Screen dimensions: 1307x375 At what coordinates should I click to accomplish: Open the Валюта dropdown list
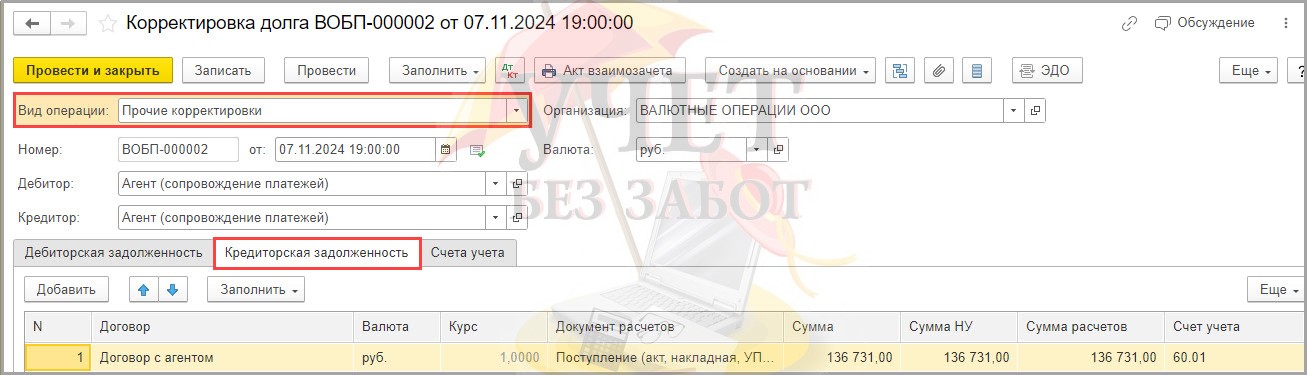tap(757, 150)
